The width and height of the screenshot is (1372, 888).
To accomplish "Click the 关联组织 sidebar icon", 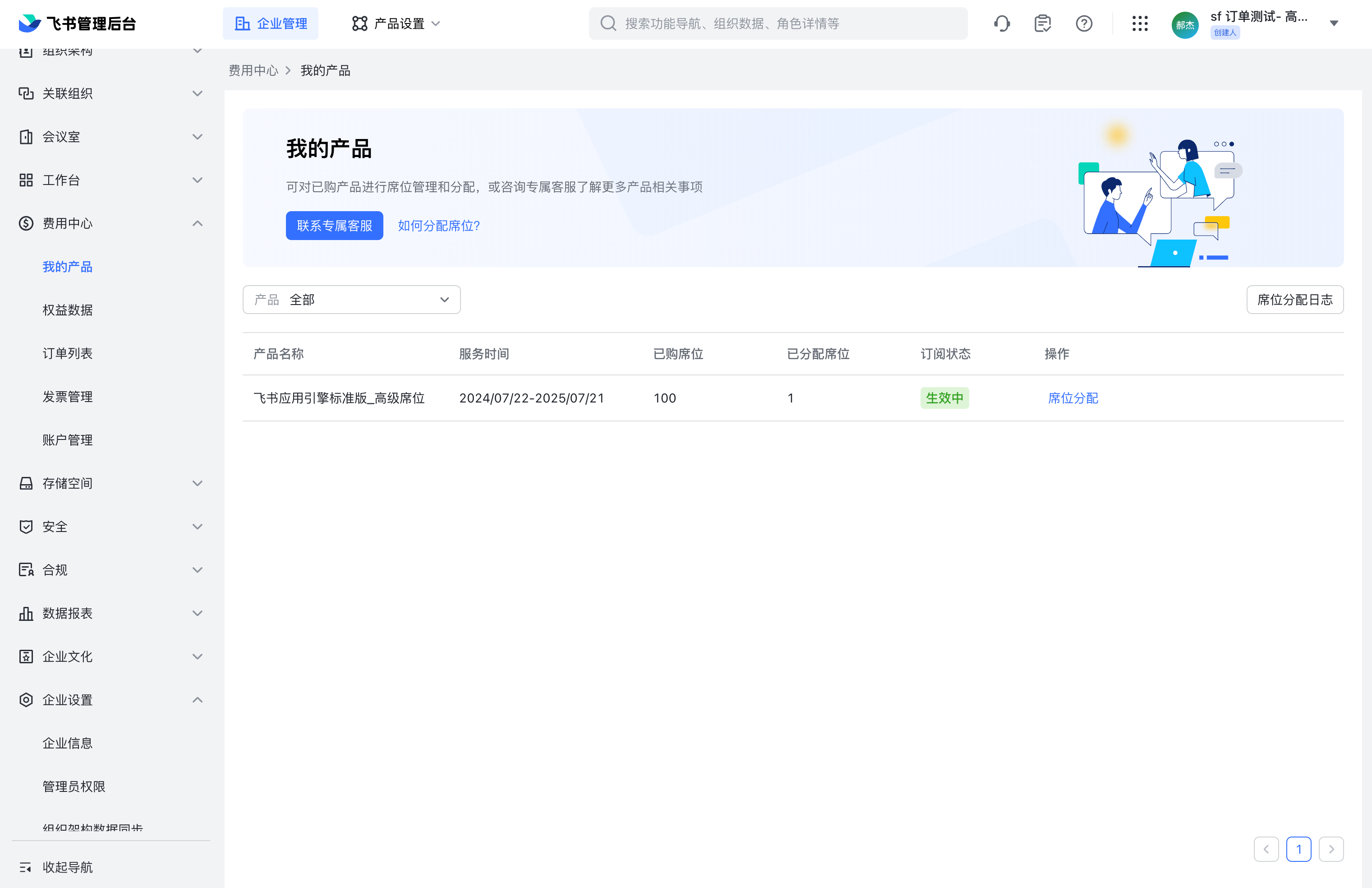I will point(26,93).
